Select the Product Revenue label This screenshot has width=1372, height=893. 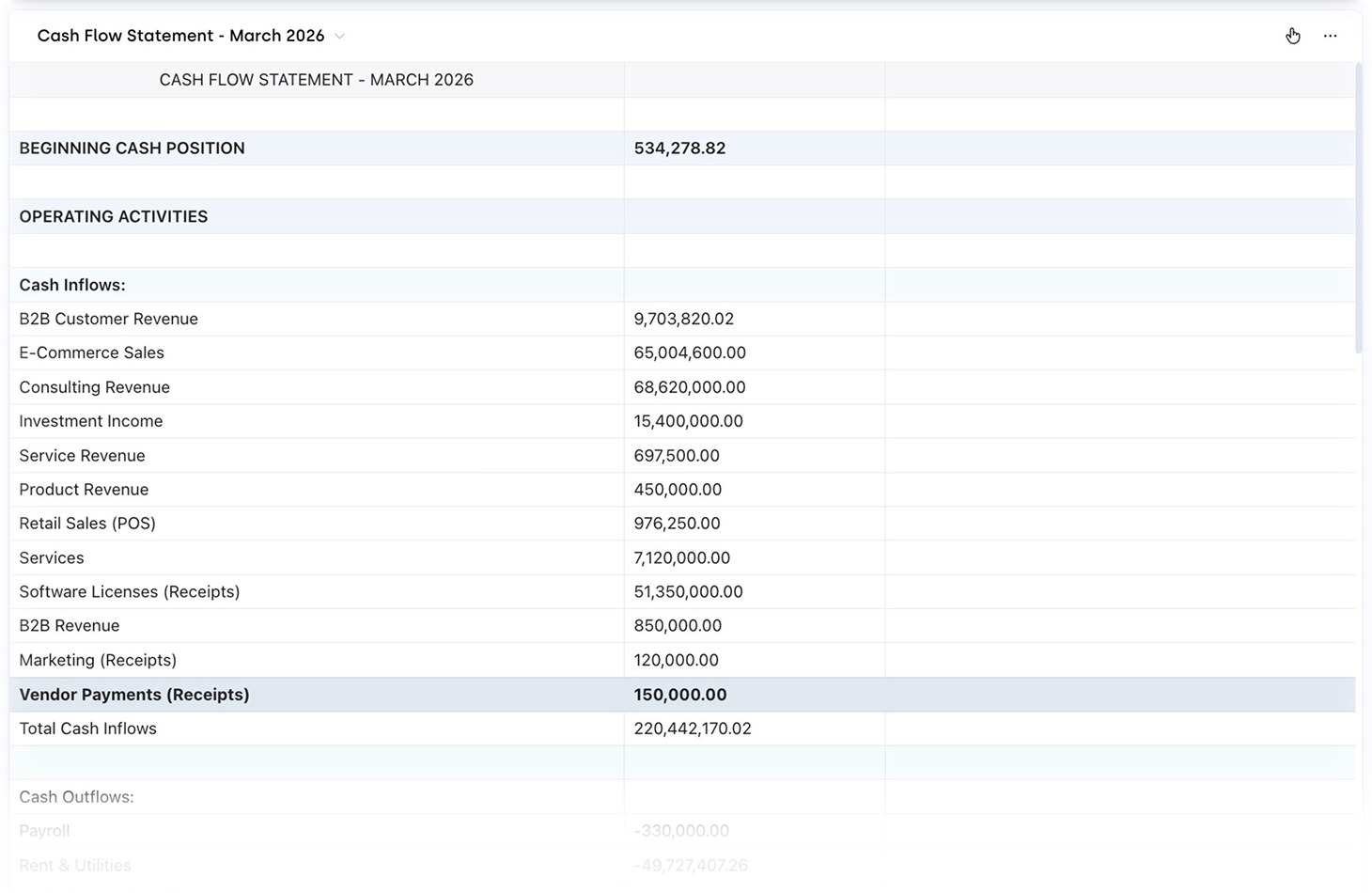tap(85, 489)
